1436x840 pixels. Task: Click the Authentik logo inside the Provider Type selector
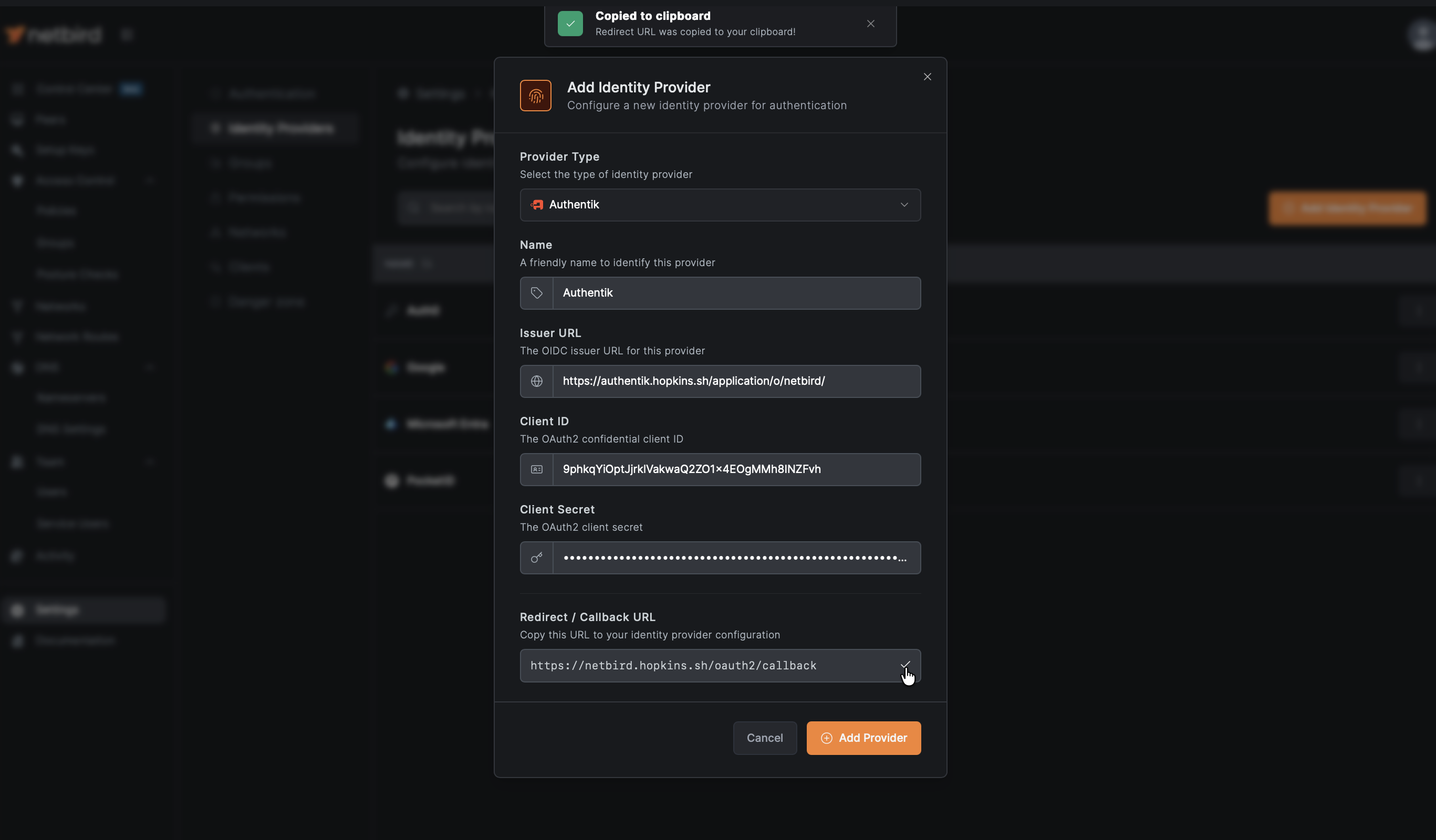[536, 204]
